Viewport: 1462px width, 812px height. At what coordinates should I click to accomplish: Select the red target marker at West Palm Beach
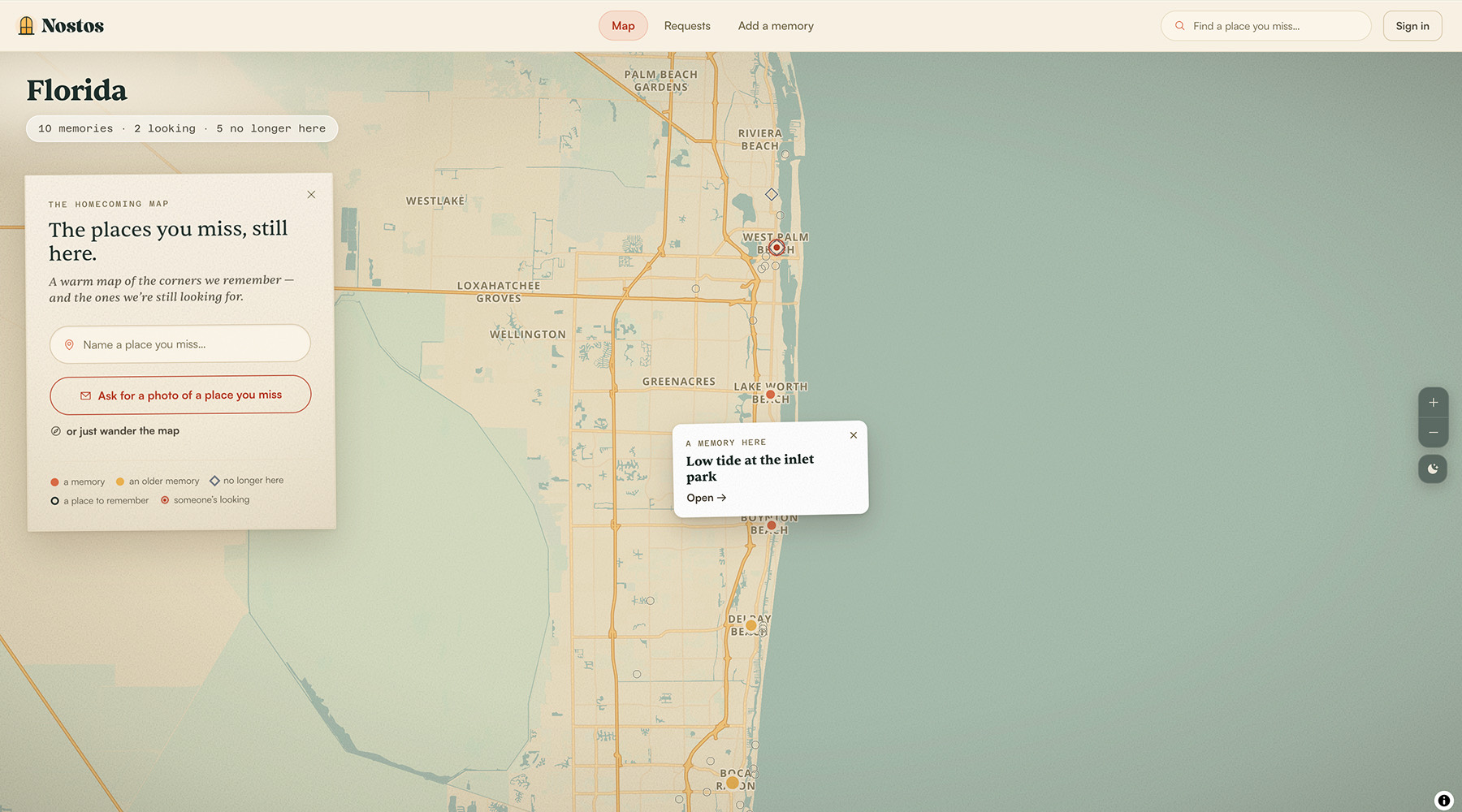(x=776, y=247)
